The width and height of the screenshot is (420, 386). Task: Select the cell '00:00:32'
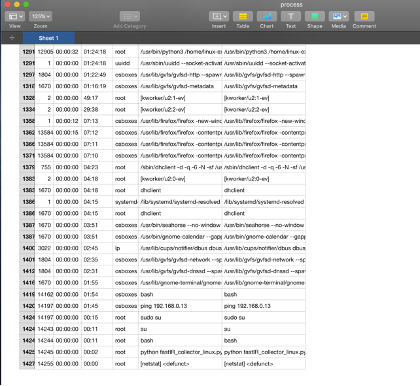[67, 52]
